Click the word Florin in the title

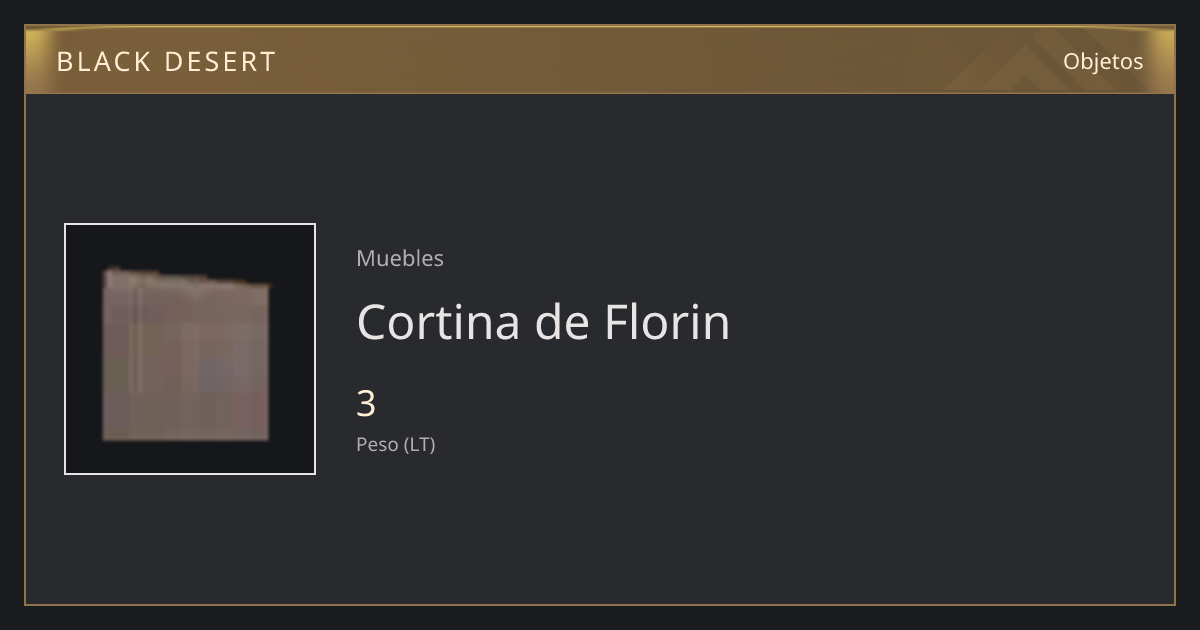click(x=667, y=322)
